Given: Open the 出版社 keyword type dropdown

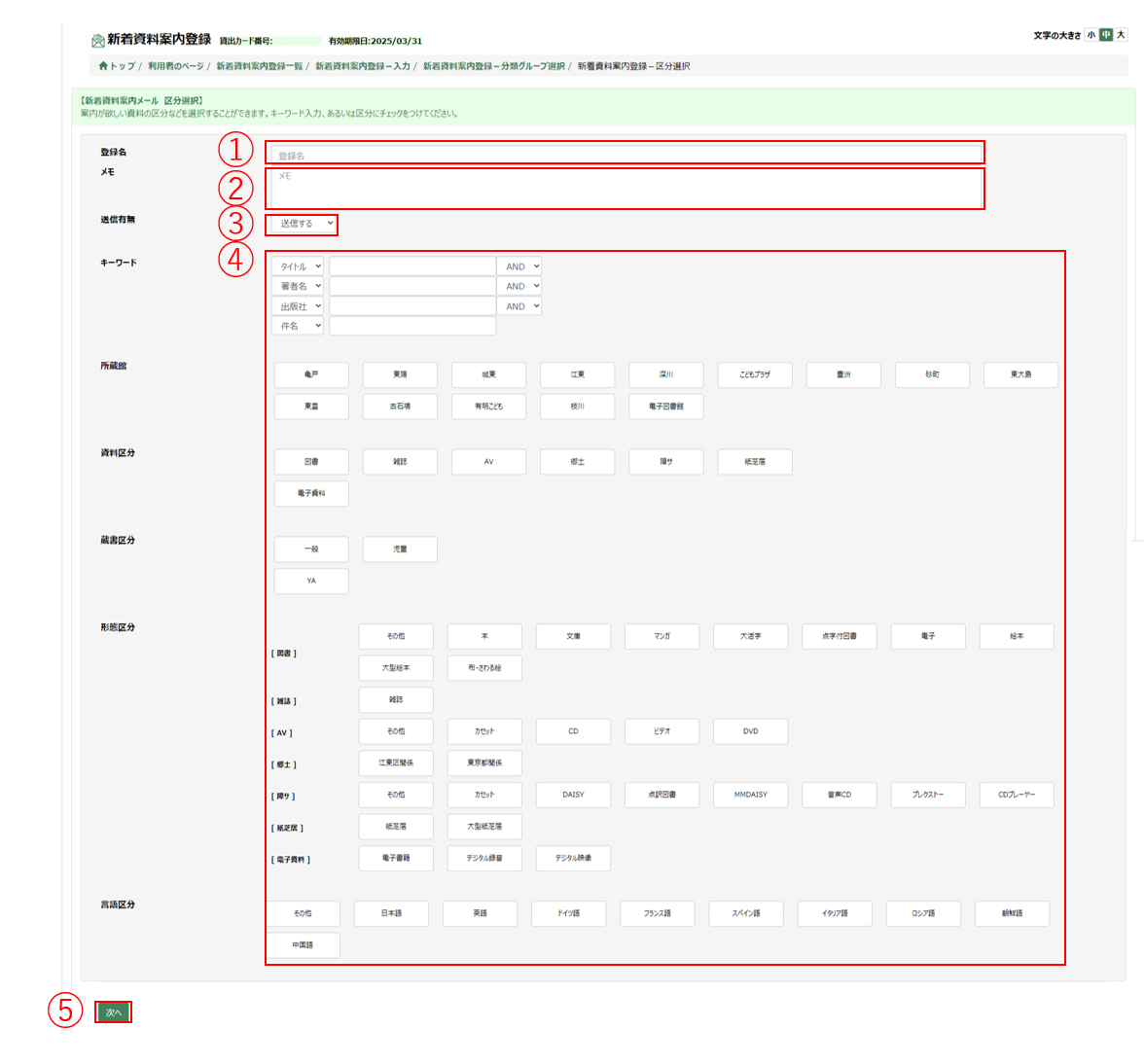Looking at the screenshot, I should (298, 306).
